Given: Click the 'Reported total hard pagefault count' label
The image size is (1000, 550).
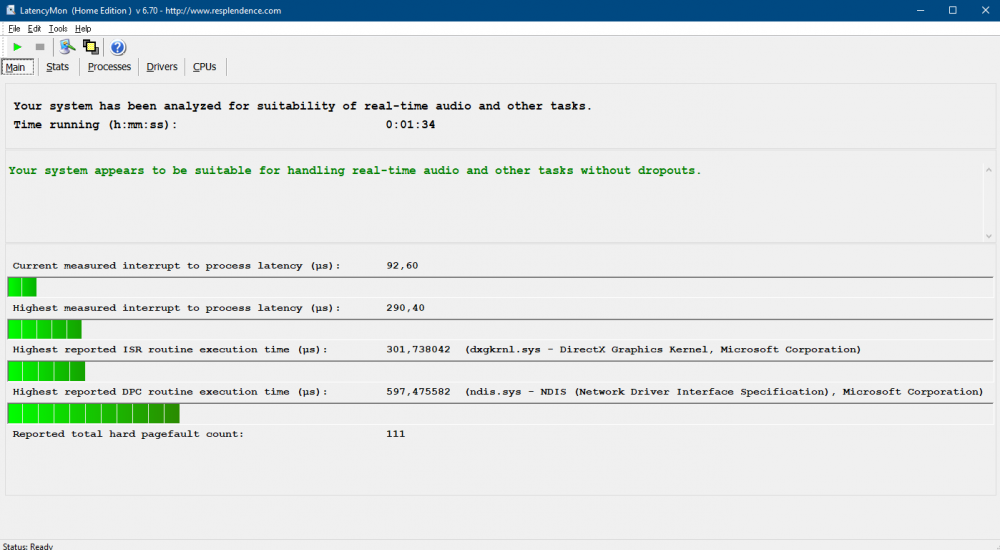Looking at the screenshot, I should click(128, 434).
